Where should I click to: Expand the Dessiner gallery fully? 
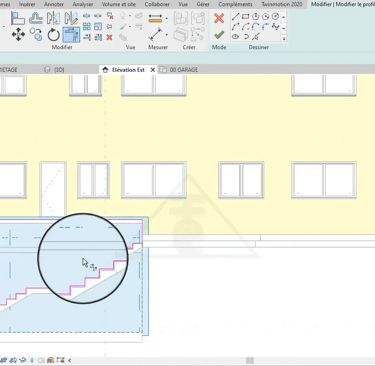point(284,39)
